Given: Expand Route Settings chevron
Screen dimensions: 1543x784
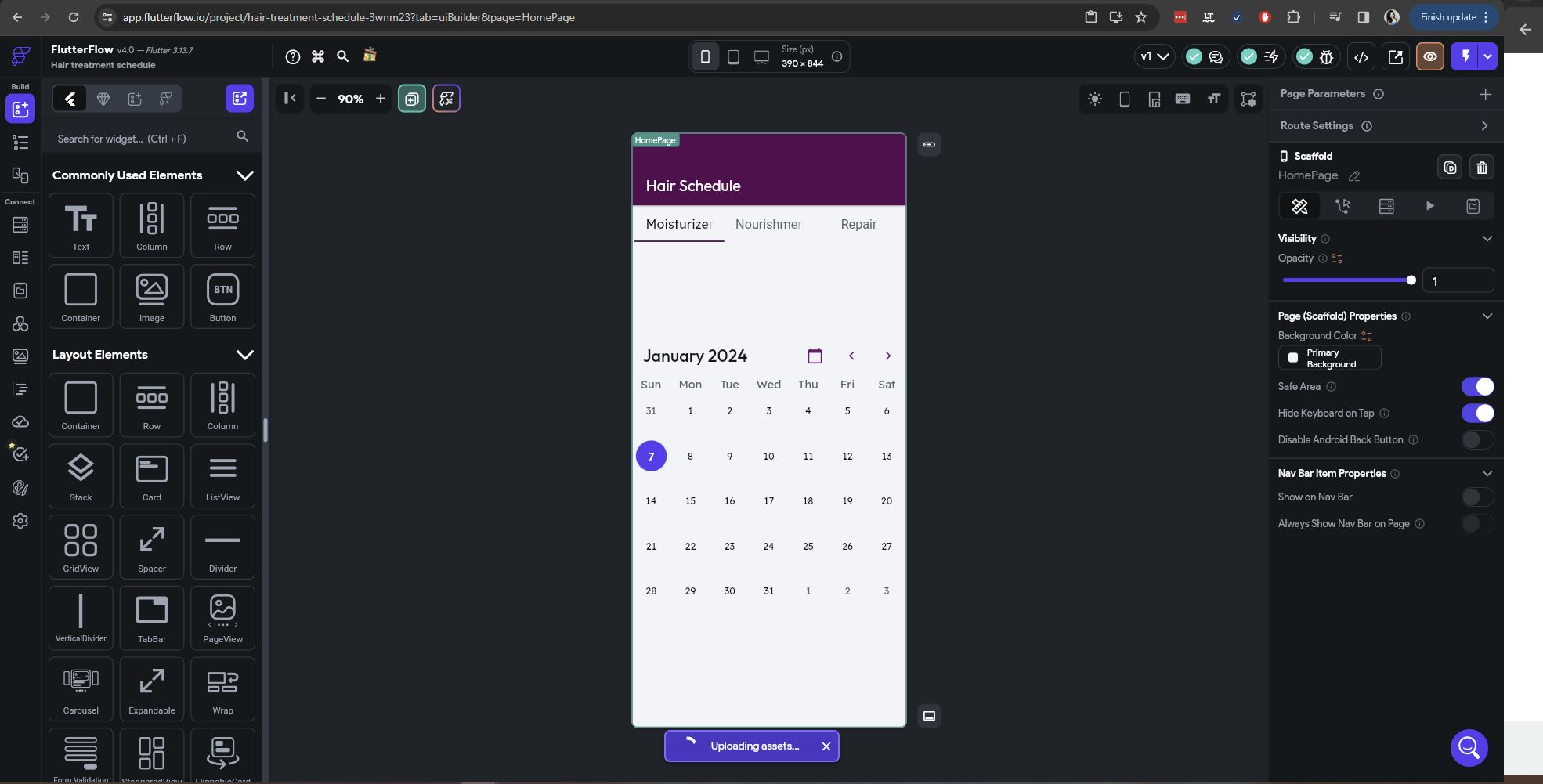Looking at the screenshot, I should pyautogui.click(x=1485, y=125).
